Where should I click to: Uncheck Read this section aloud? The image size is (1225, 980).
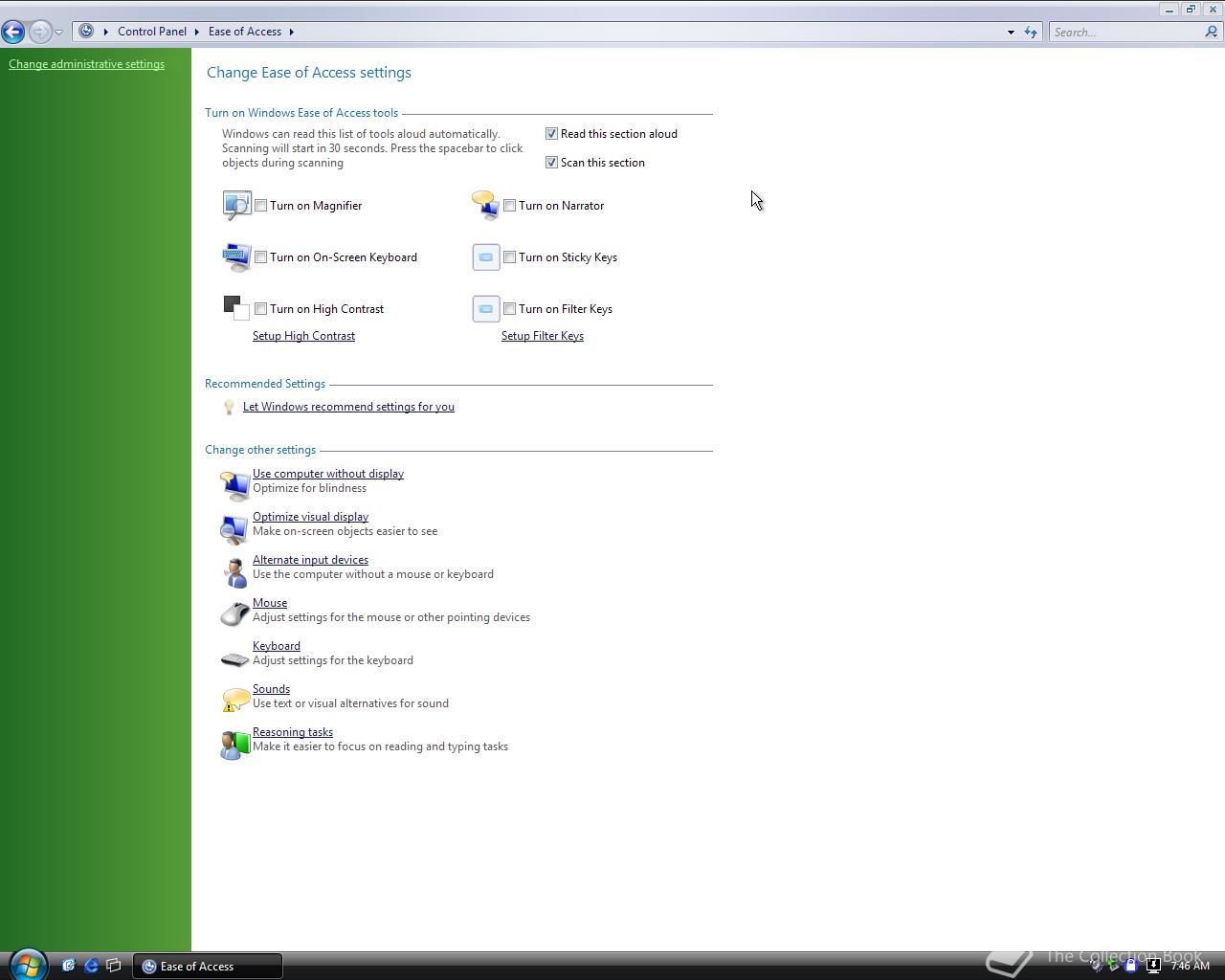point(551,134)
